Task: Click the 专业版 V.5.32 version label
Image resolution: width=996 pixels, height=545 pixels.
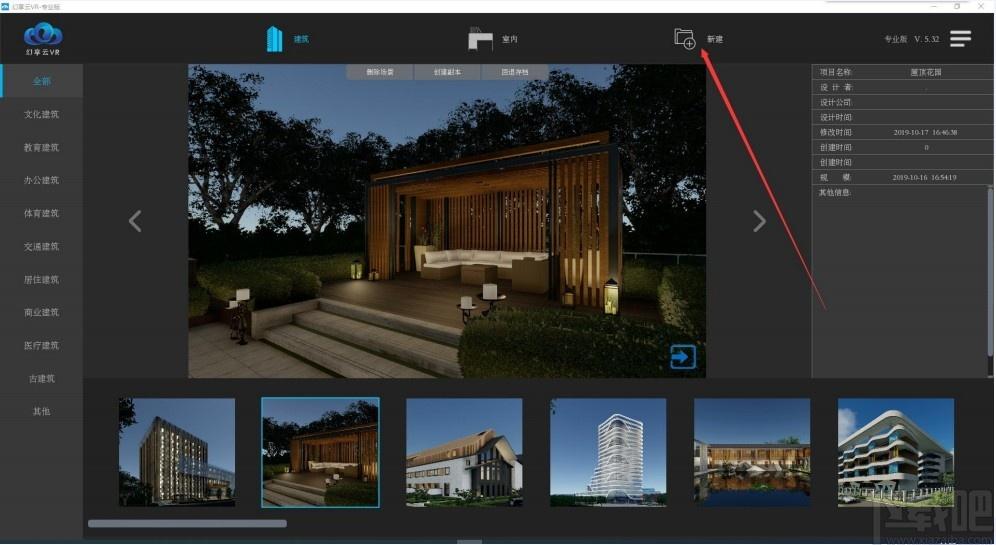Action: (912, 39)
